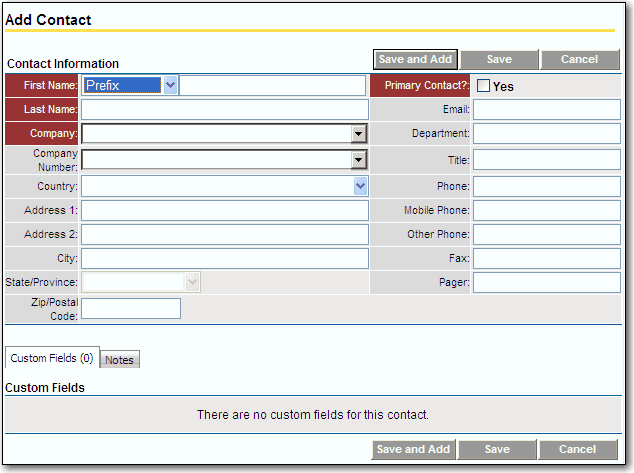
Task: Focus the Mobile Phone field
Action: coord(547,211)
